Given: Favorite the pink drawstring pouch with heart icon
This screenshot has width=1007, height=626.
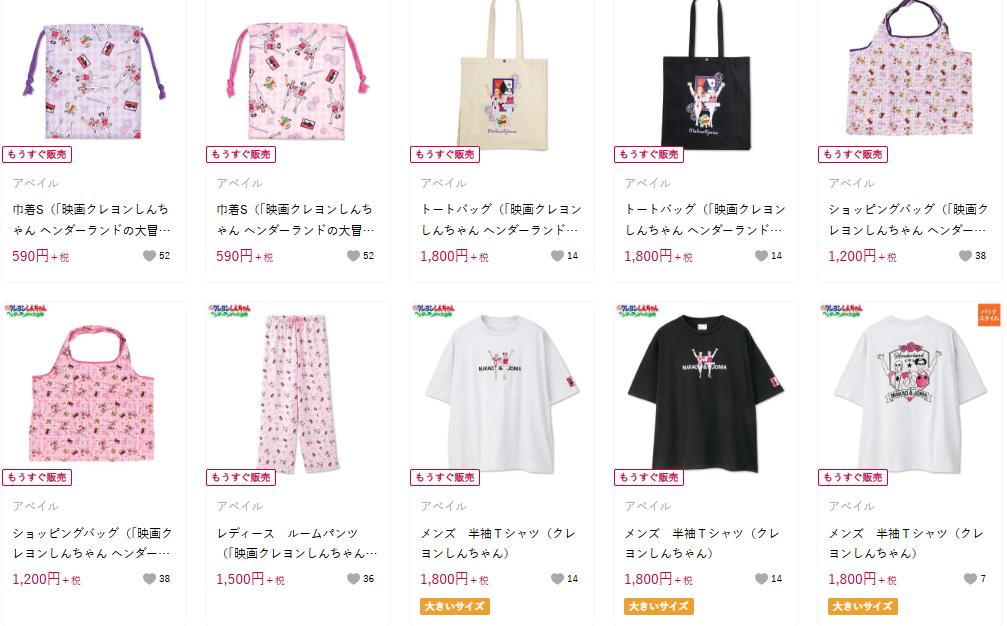Looking at the screenshot, I should [x=353, y=256].
